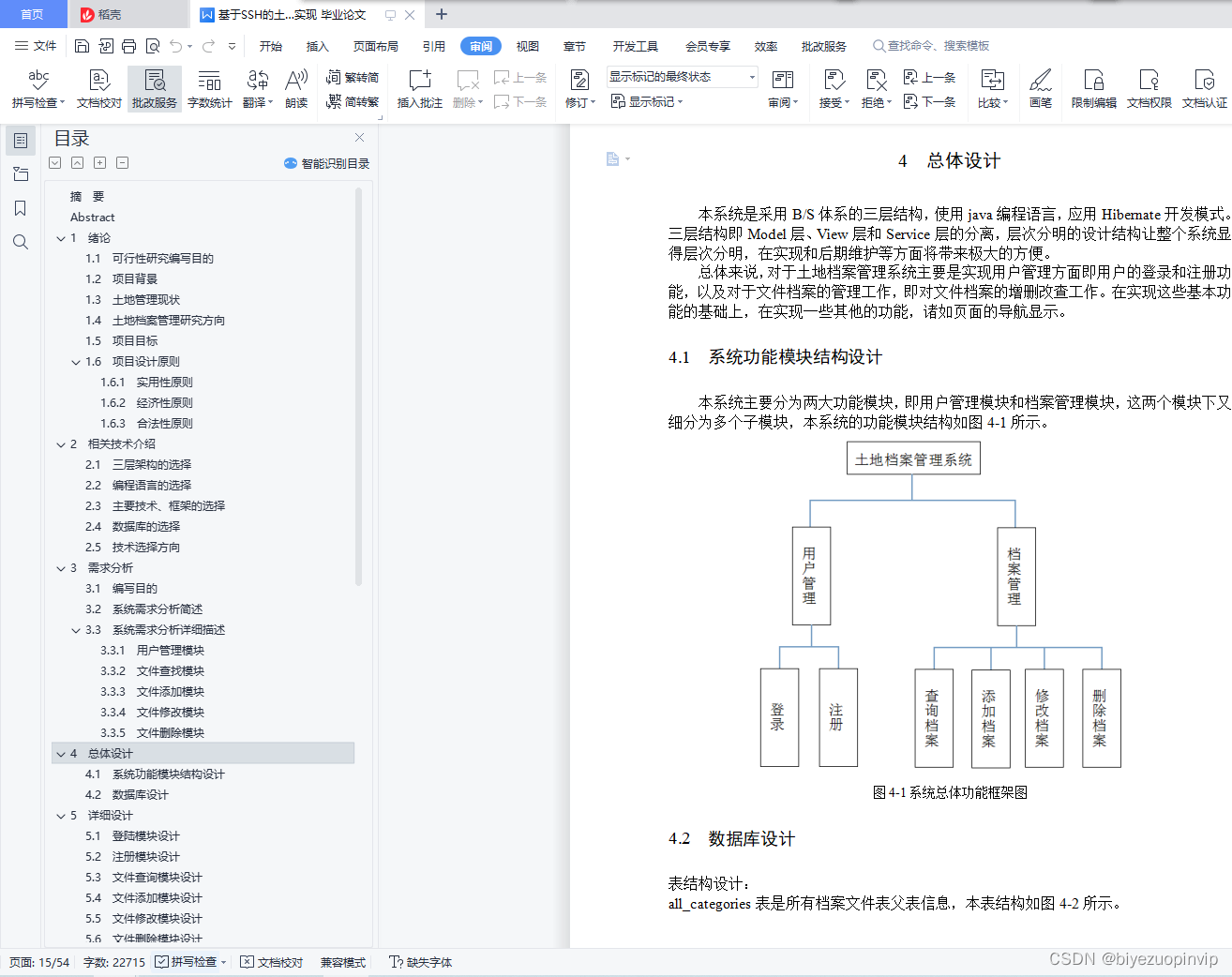This screenshot has height=977, width=1232.
Task: Toggle 文档校对 in the status bar
Action: click(271, 962)
